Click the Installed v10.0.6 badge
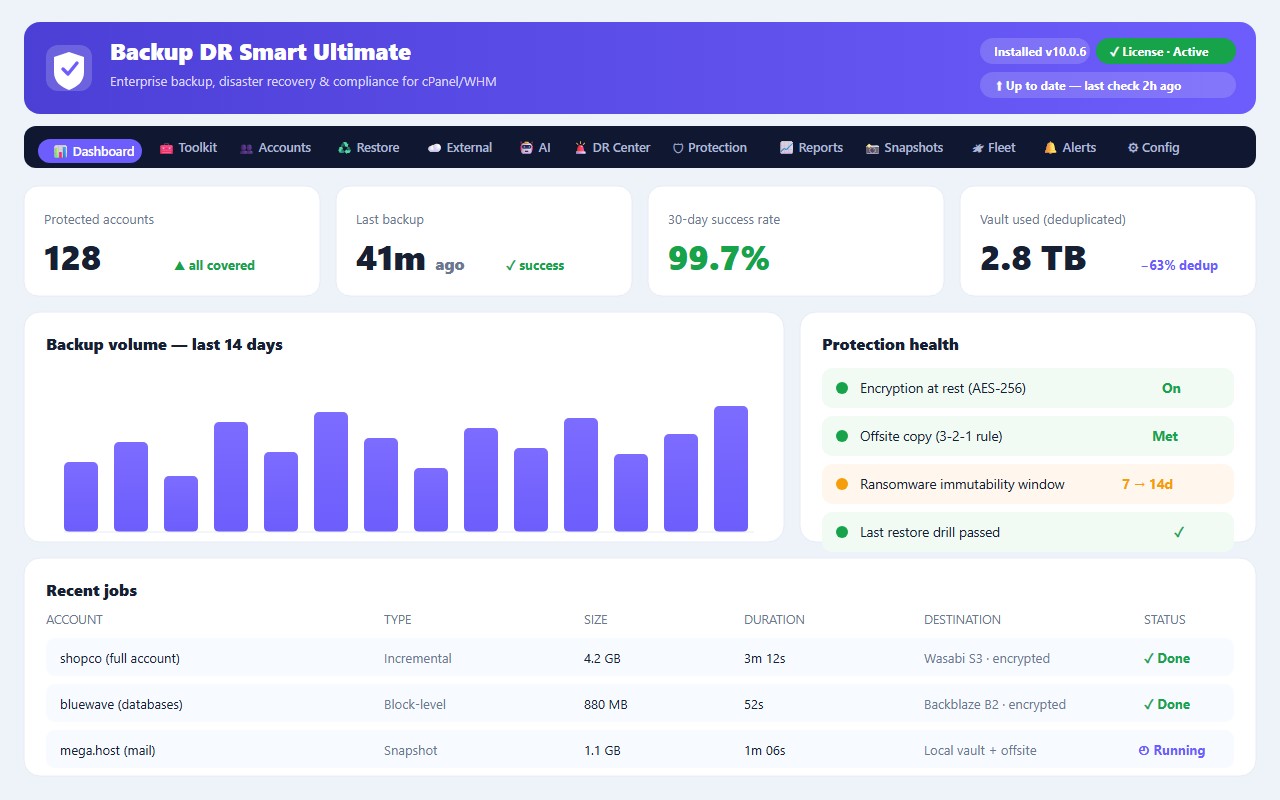 [1034, 52]
